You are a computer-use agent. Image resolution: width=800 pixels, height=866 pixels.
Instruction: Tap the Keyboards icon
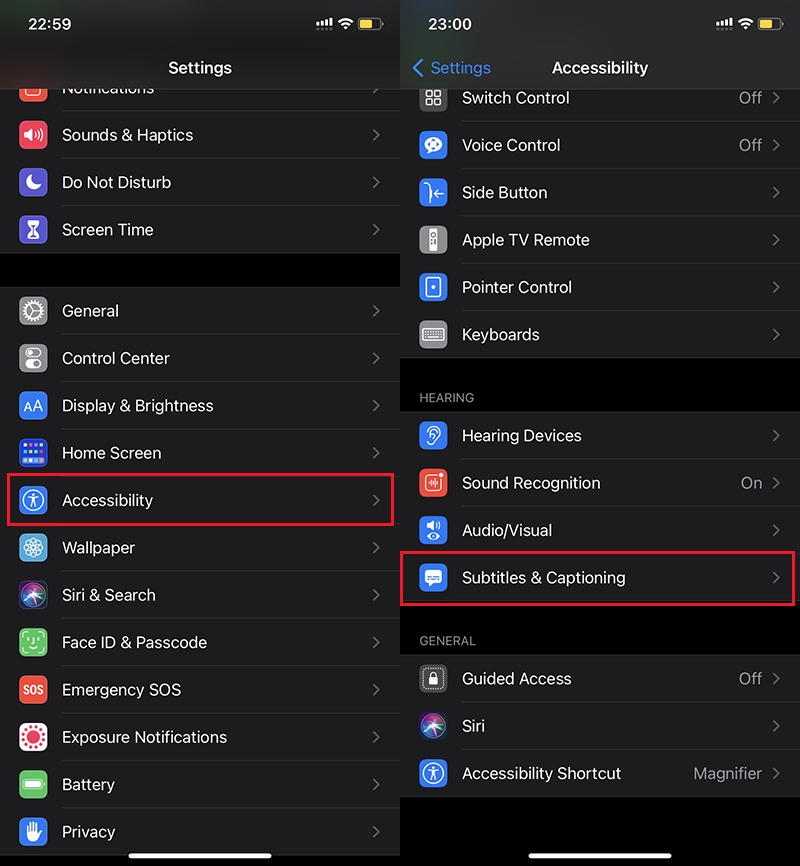(433, 335)
